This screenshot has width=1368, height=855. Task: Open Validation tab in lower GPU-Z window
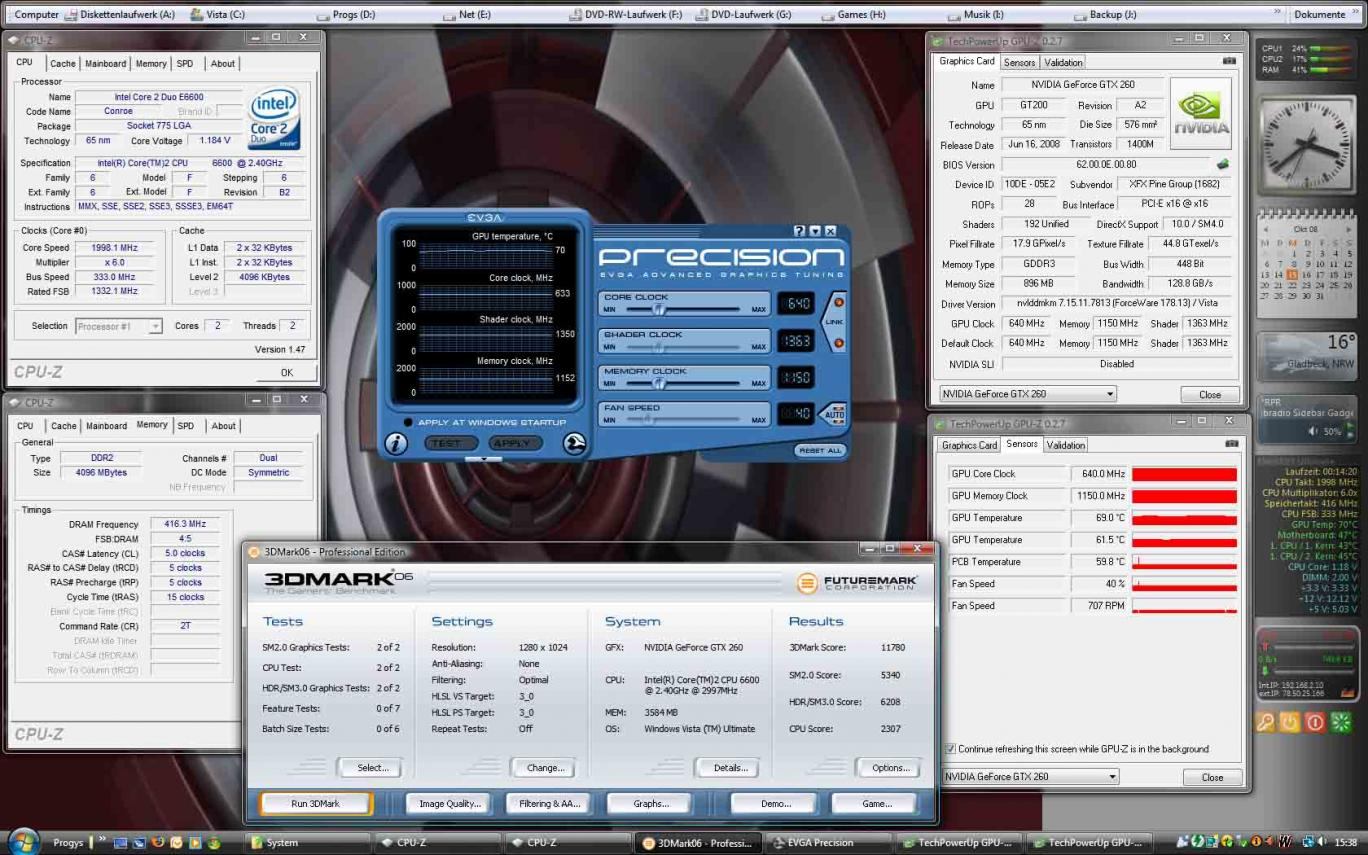click(x=1065, y=445)
